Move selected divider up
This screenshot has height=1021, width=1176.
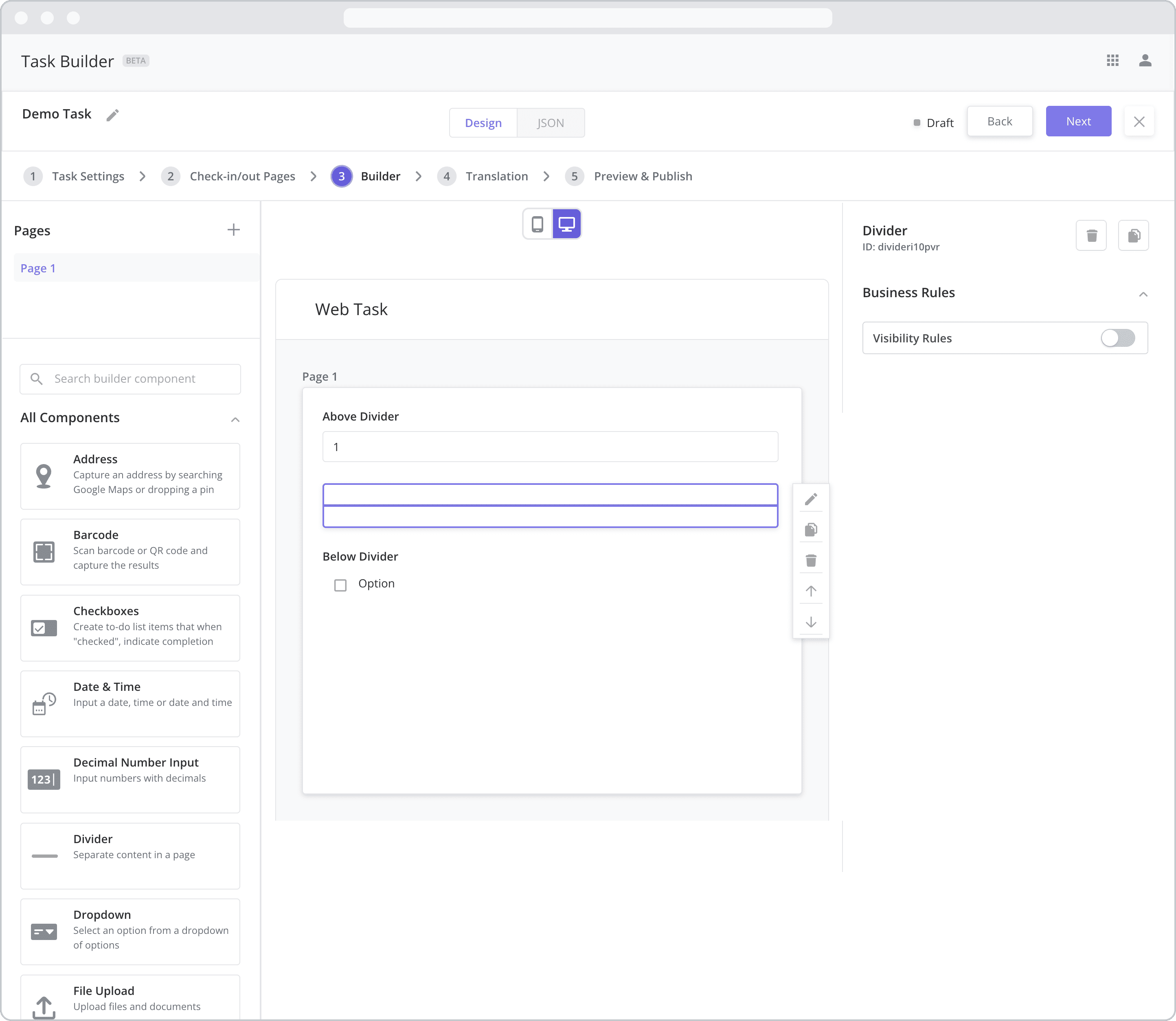811,591
